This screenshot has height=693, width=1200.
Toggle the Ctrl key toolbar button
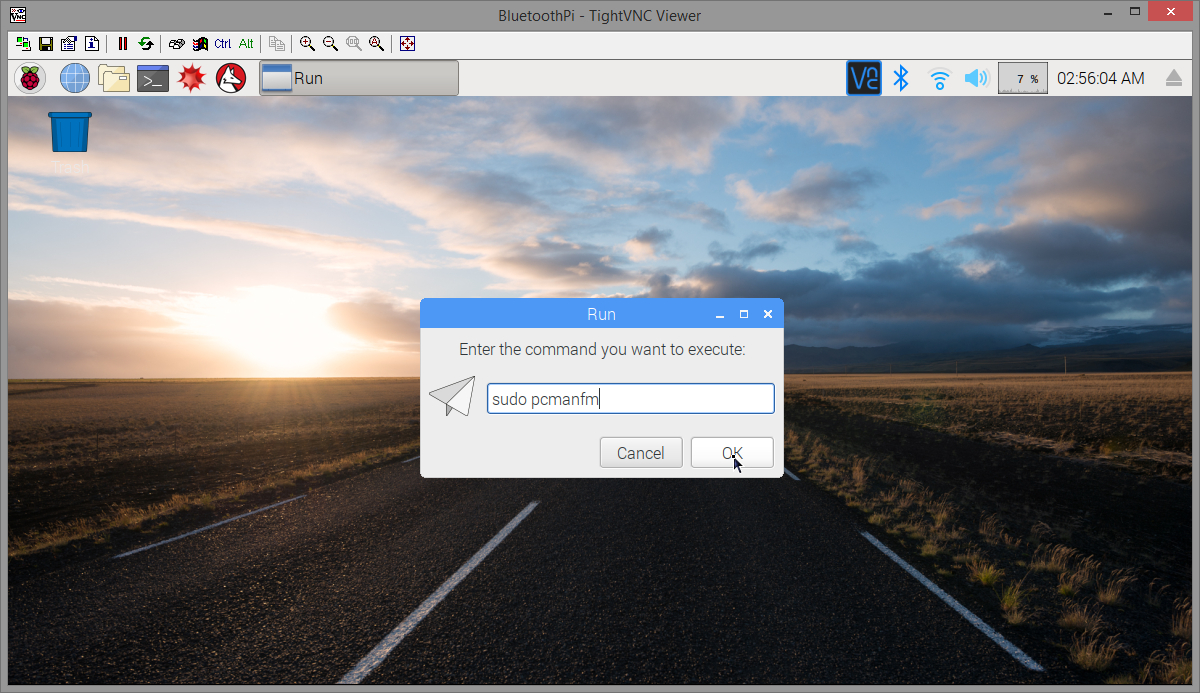click(222, 44)
